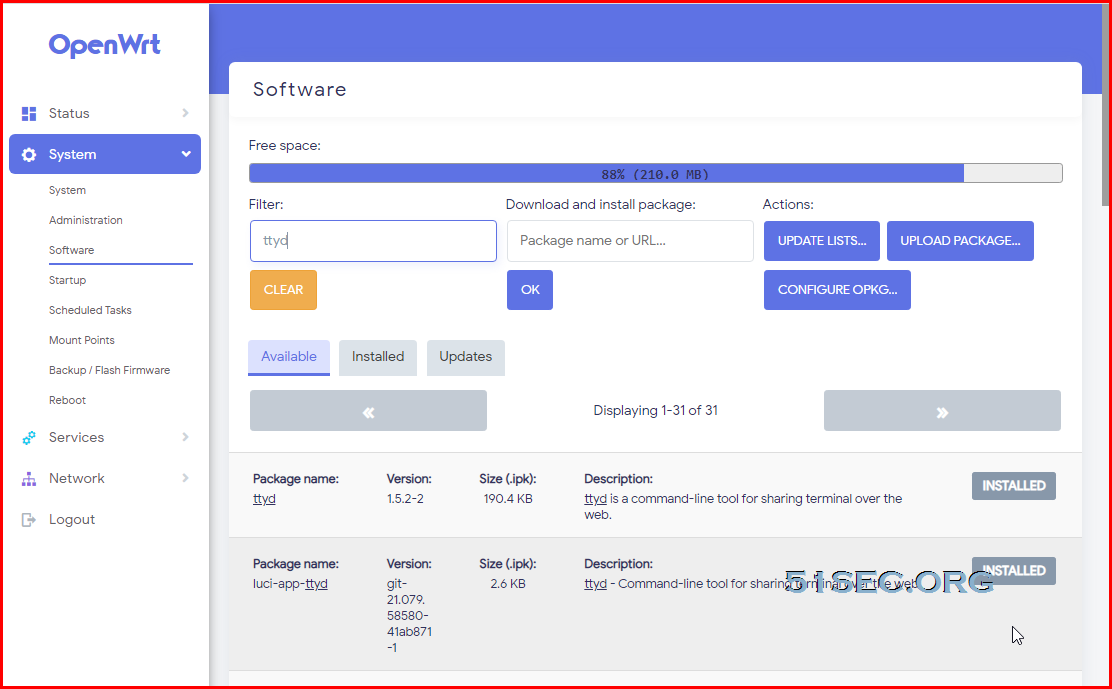The image size is (1112, 689).
Task: Click the UPLOAD PACKAGE button
Action: pos(960,241)
